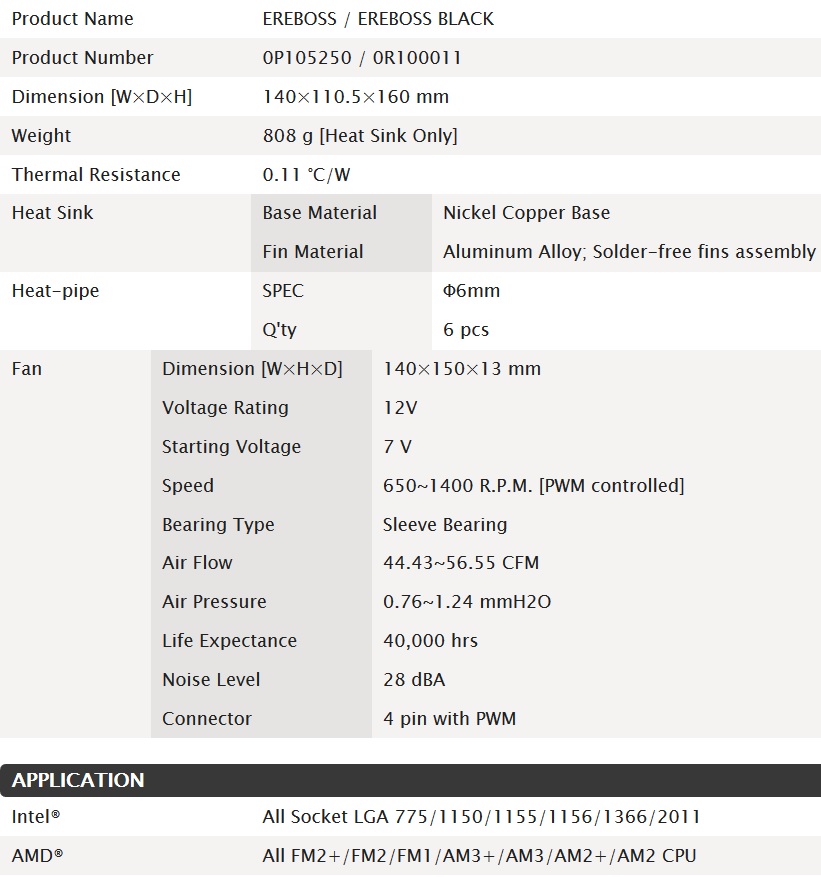Screen dimensions: 821x877
Task: Click the Φ6mm heat-pipe spec value
Action: pos(471,291)
